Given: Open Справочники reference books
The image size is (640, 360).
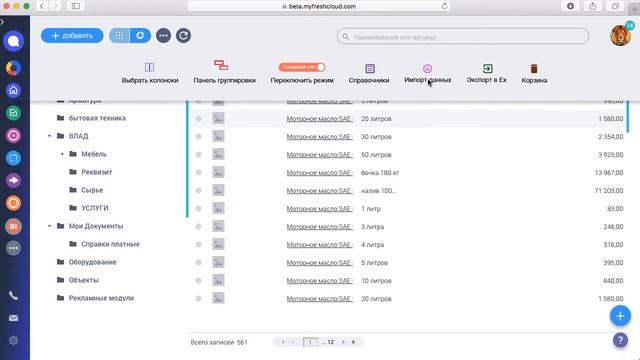Looking at the screenshot, I should [x=369, y=73].
